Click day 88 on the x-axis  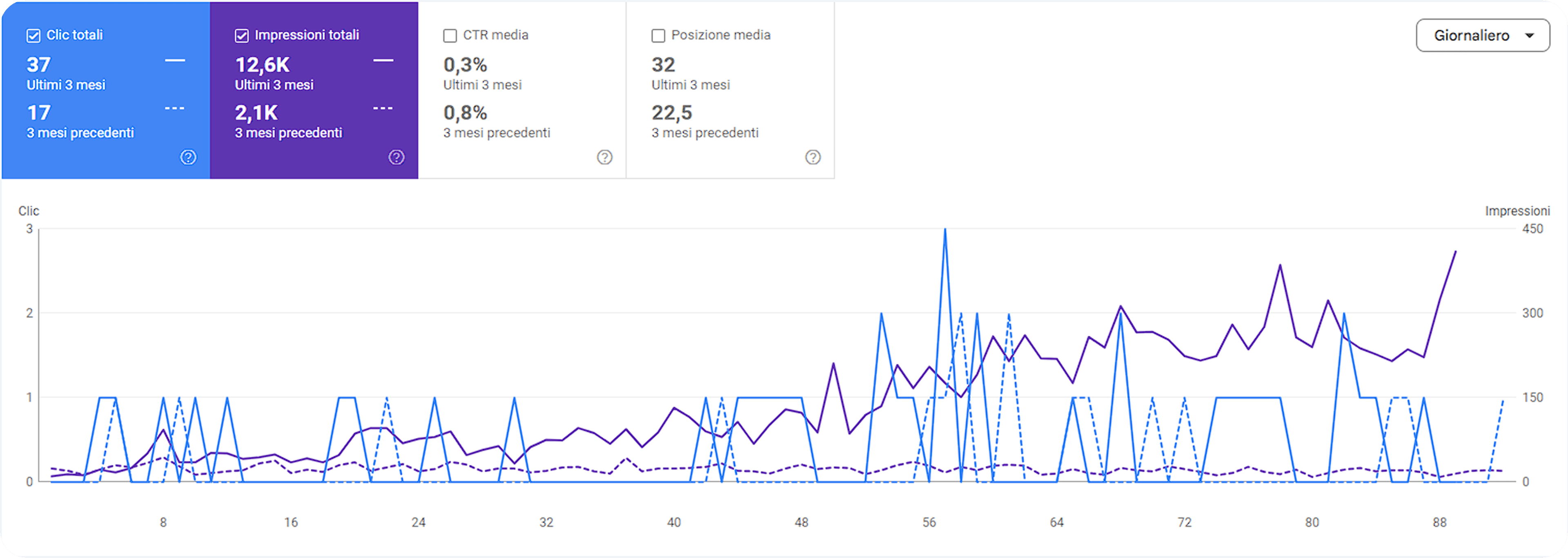[1439, 522]
